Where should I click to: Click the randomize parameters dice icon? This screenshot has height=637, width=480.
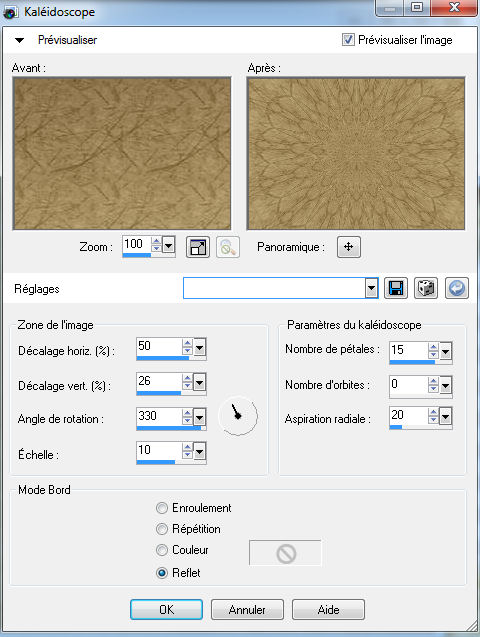(x=426, y=288)
